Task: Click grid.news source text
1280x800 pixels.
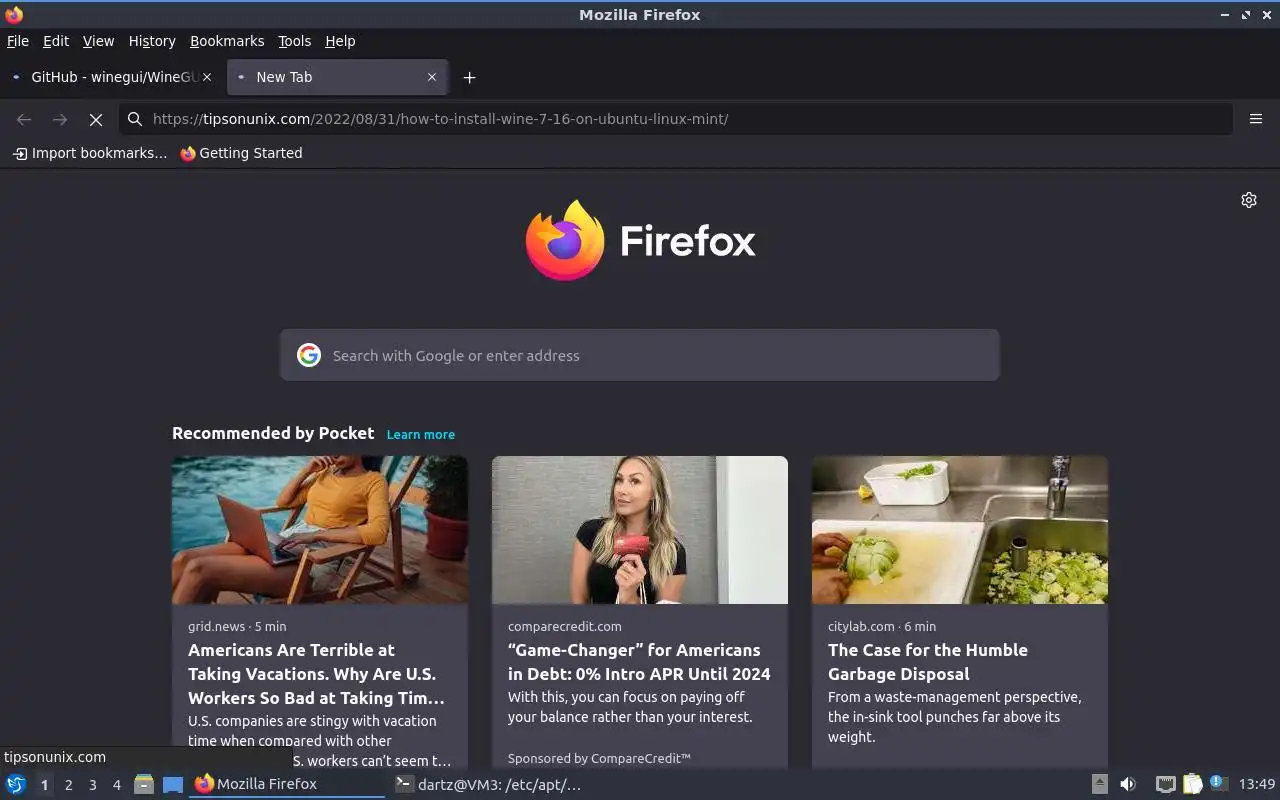Action: (x=216, y=626)
